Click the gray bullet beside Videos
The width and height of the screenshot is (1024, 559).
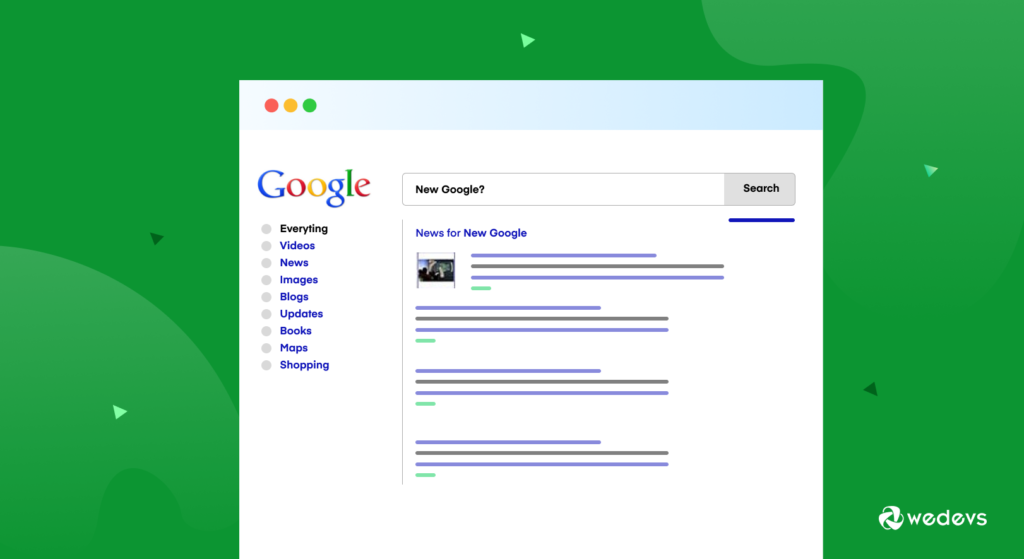coord(266,246)
